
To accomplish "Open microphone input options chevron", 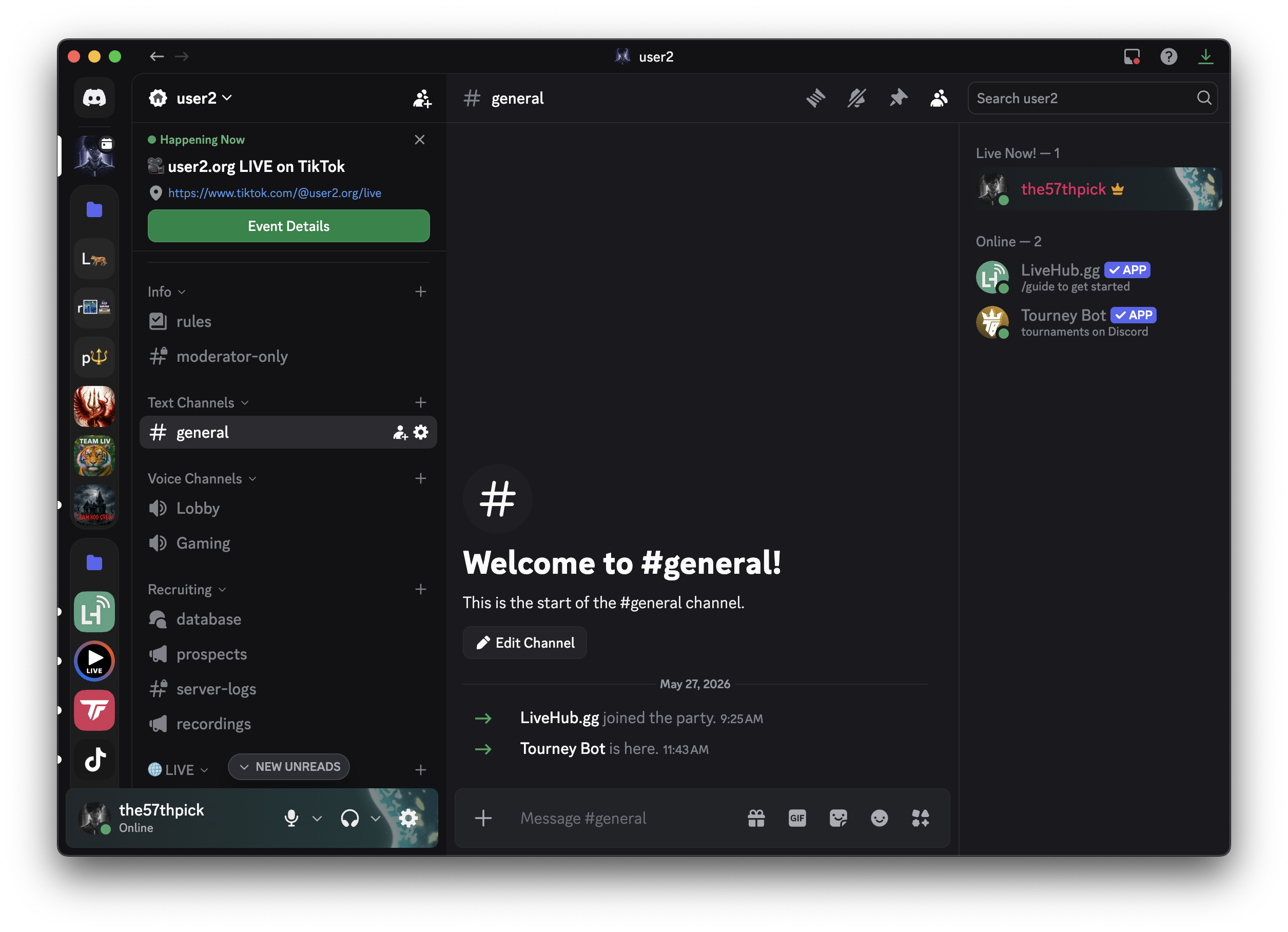I will (318, 819).
